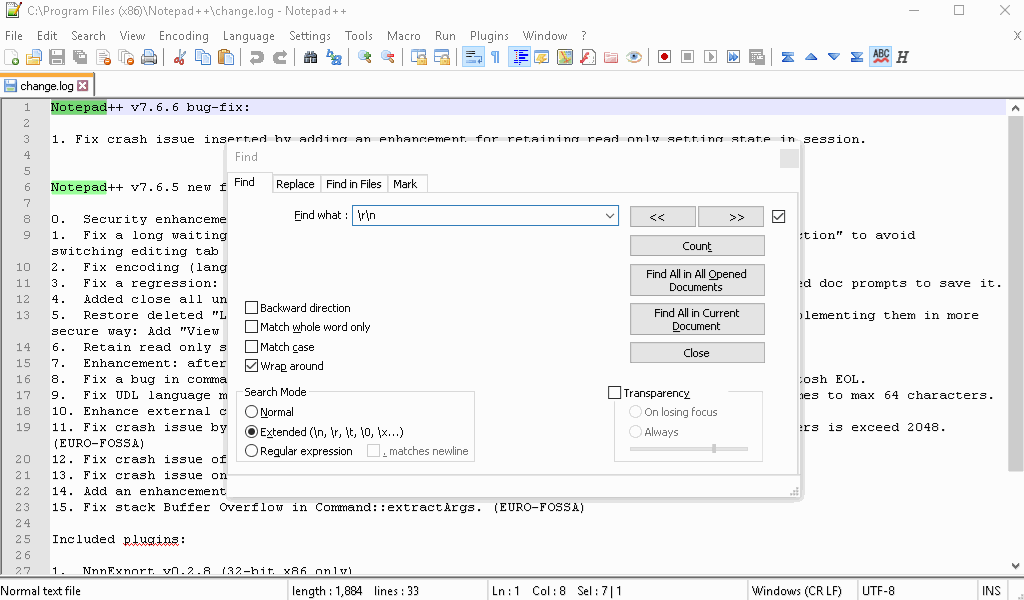This screenshot has width=1024, height=600.
Task: Open the Search menu
Action: (x=88, y=35)
